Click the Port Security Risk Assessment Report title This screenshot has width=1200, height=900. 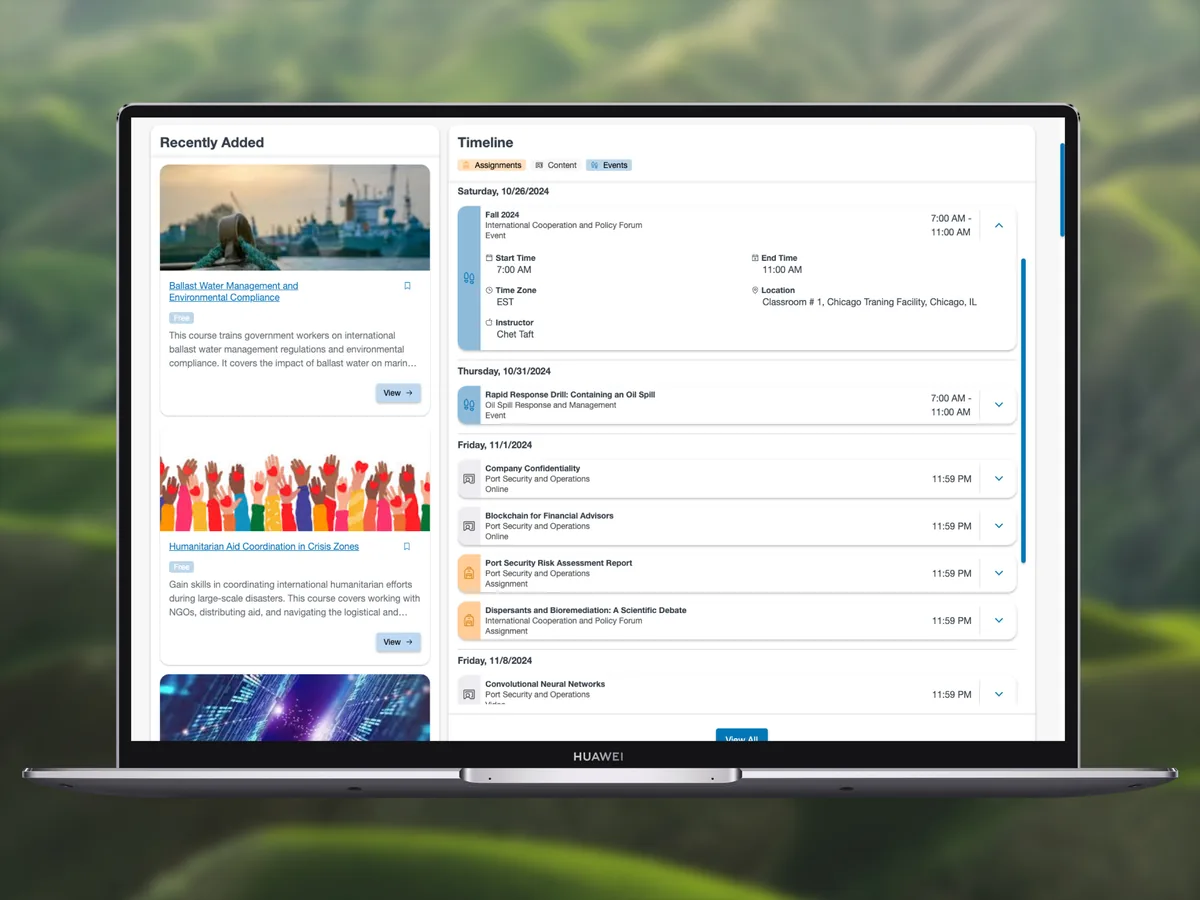pos(559,563)
